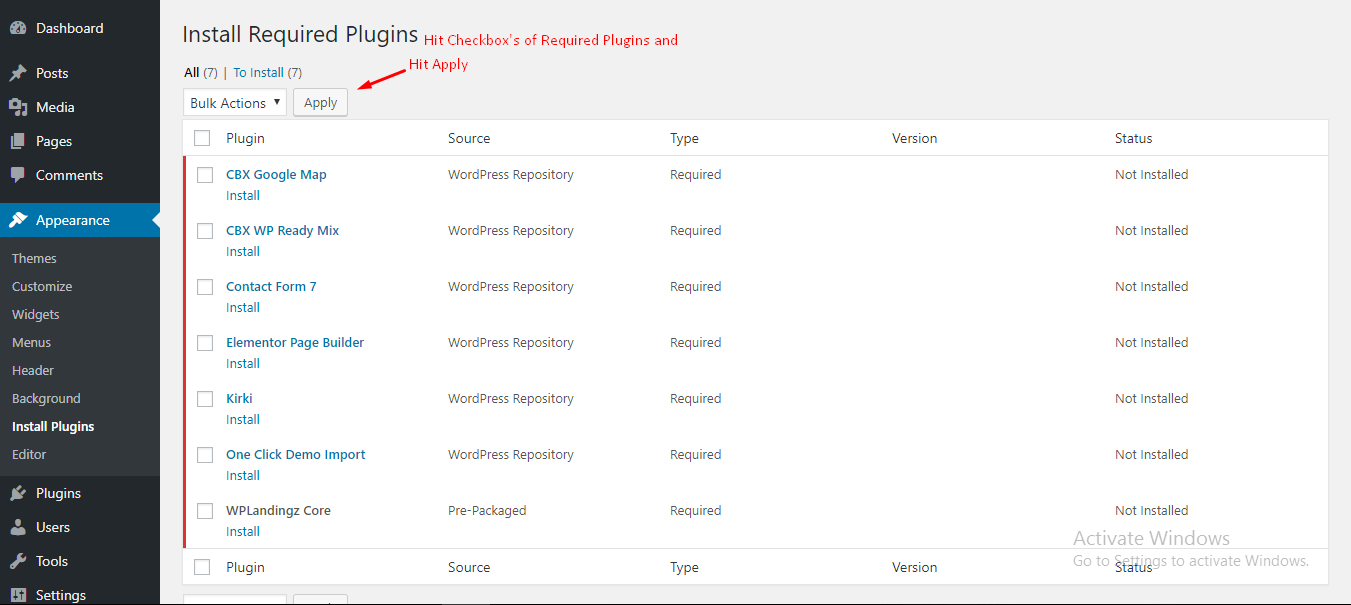
Task: Open the Bulk Actions dropdown
Action: [x=235, y=103]
